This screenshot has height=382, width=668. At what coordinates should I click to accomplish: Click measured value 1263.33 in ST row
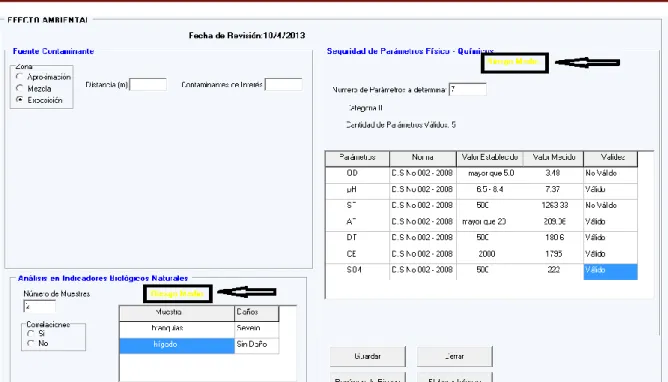(x=555, y=205)
